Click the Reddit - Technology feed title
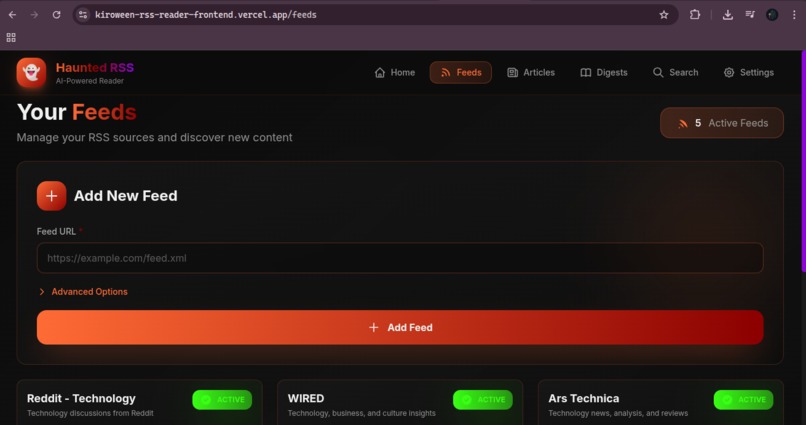 pos(81,398)
